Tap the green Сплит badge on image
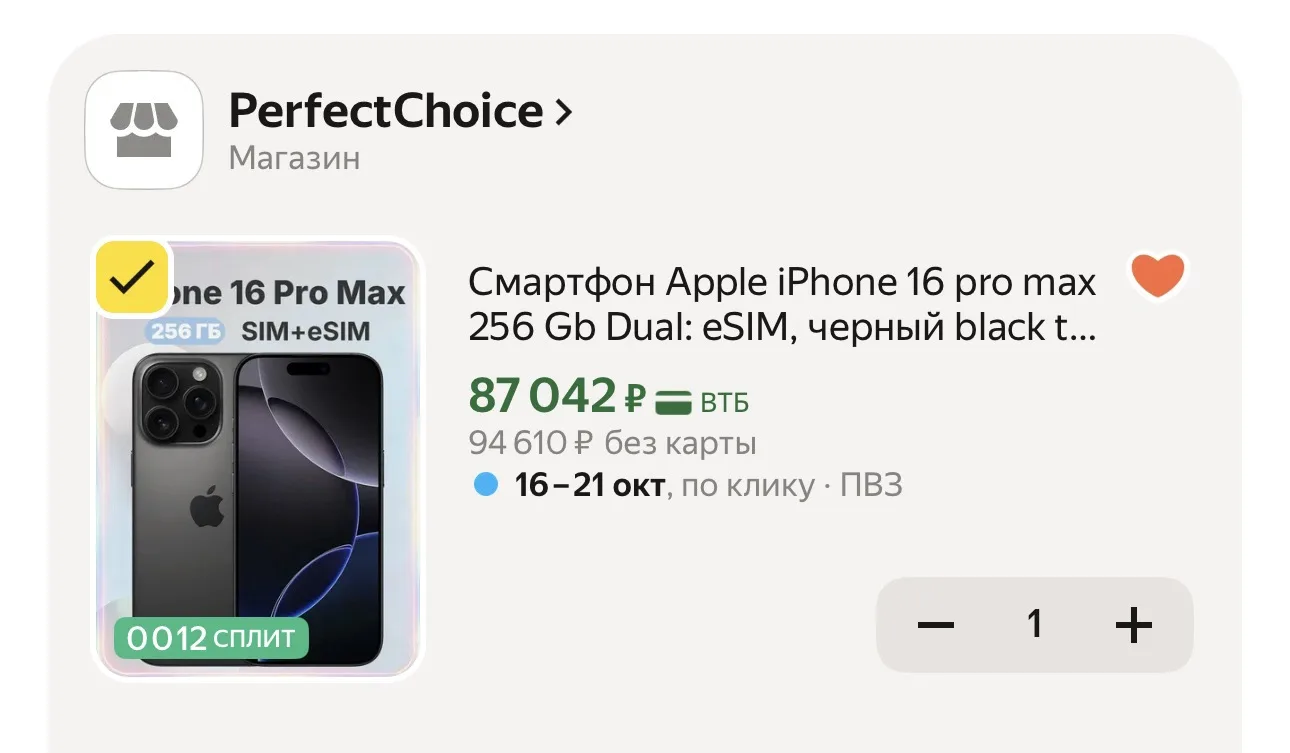The image size is (1290, 753). point(211,638)
